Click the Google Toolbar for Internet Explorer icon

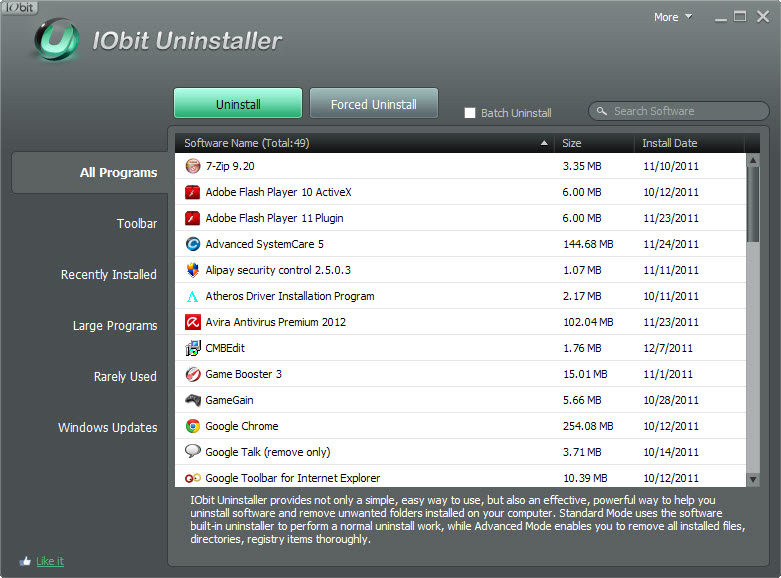pos(193,478)
